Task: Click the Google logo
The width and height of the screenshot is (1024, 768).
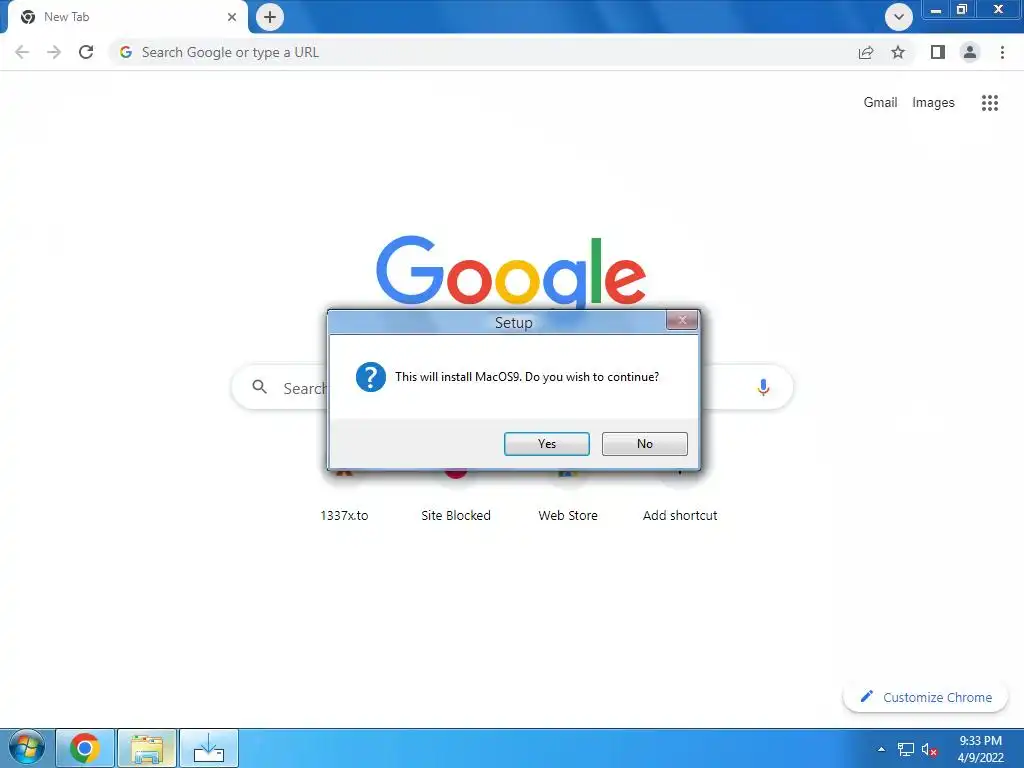Action: (x=511, y=271)
